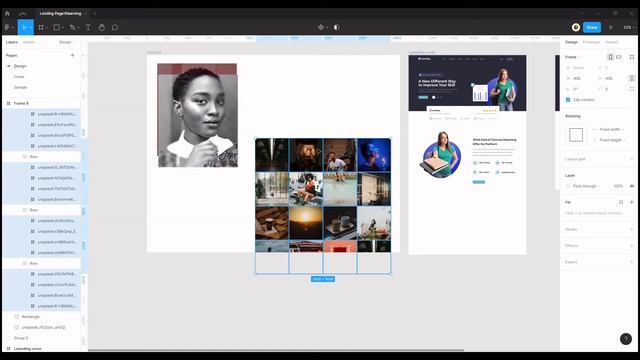
Task: Select the Move tool
Action: [x=24, y=27]
